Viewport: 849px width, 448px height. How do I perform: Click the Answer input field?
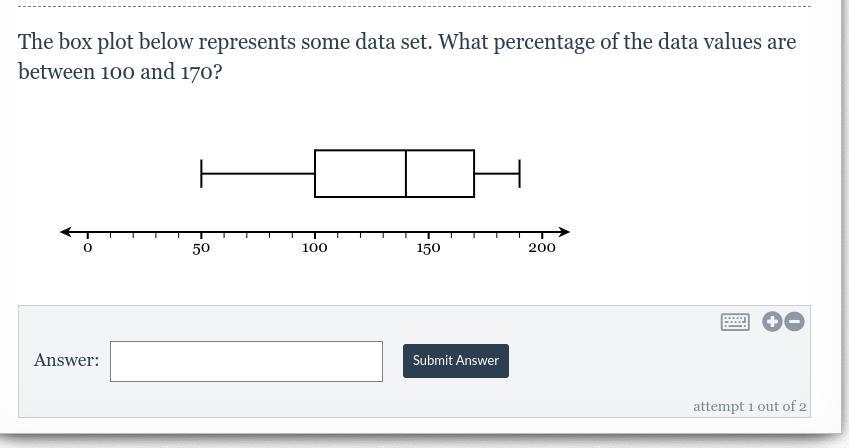pyautogui.click(x=246, y=361)
